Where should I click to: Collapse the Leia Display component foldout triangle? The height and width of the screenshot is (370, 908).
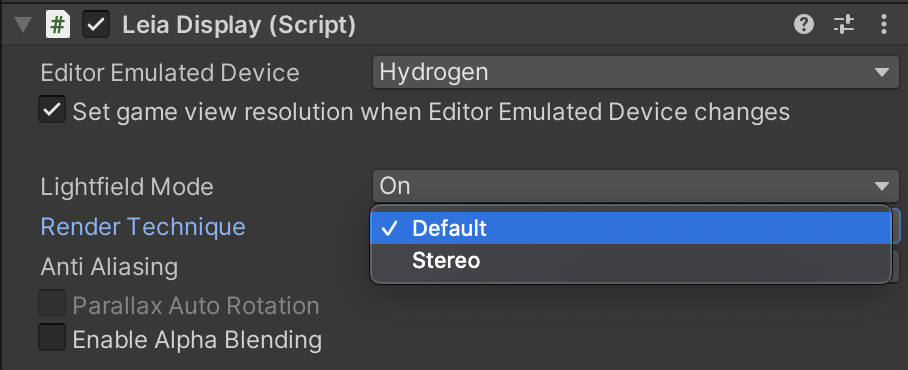[23, 25]
